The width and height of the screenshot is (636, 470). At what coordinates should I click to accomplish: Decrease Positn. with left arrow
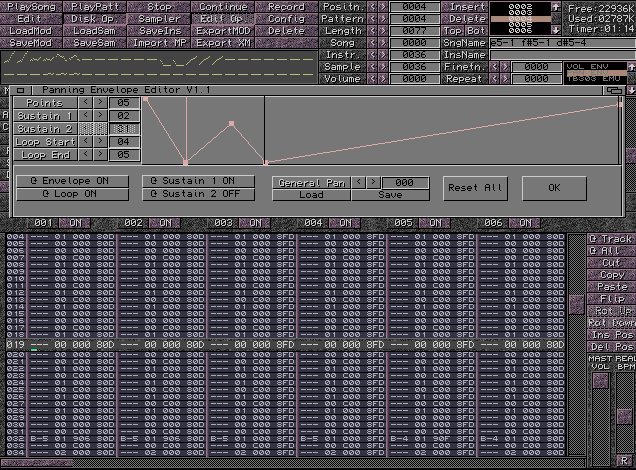[x=372, y=6]
